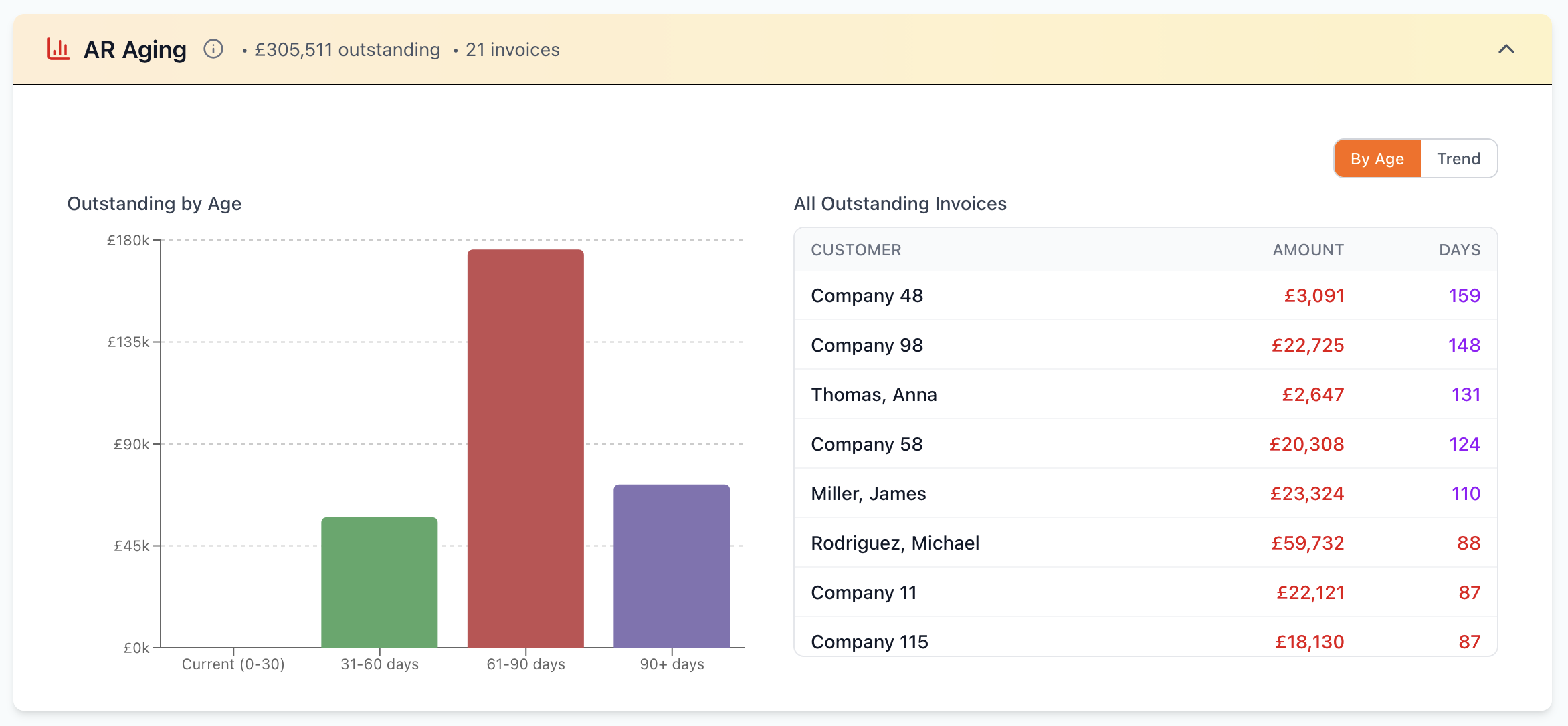Collapse the AR Aging panel chevron
The width and height of the screenshot is (1568, 726).
pos(1506,49)
